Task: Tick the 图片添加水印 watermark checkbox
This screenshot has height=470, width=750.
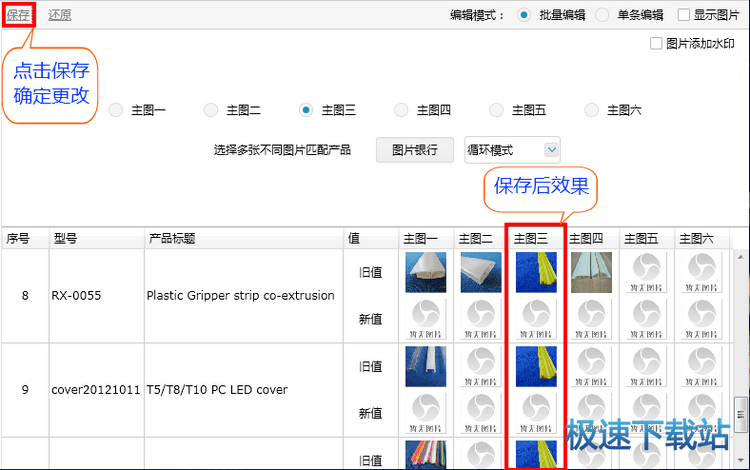Action: (x=656, y=44)
